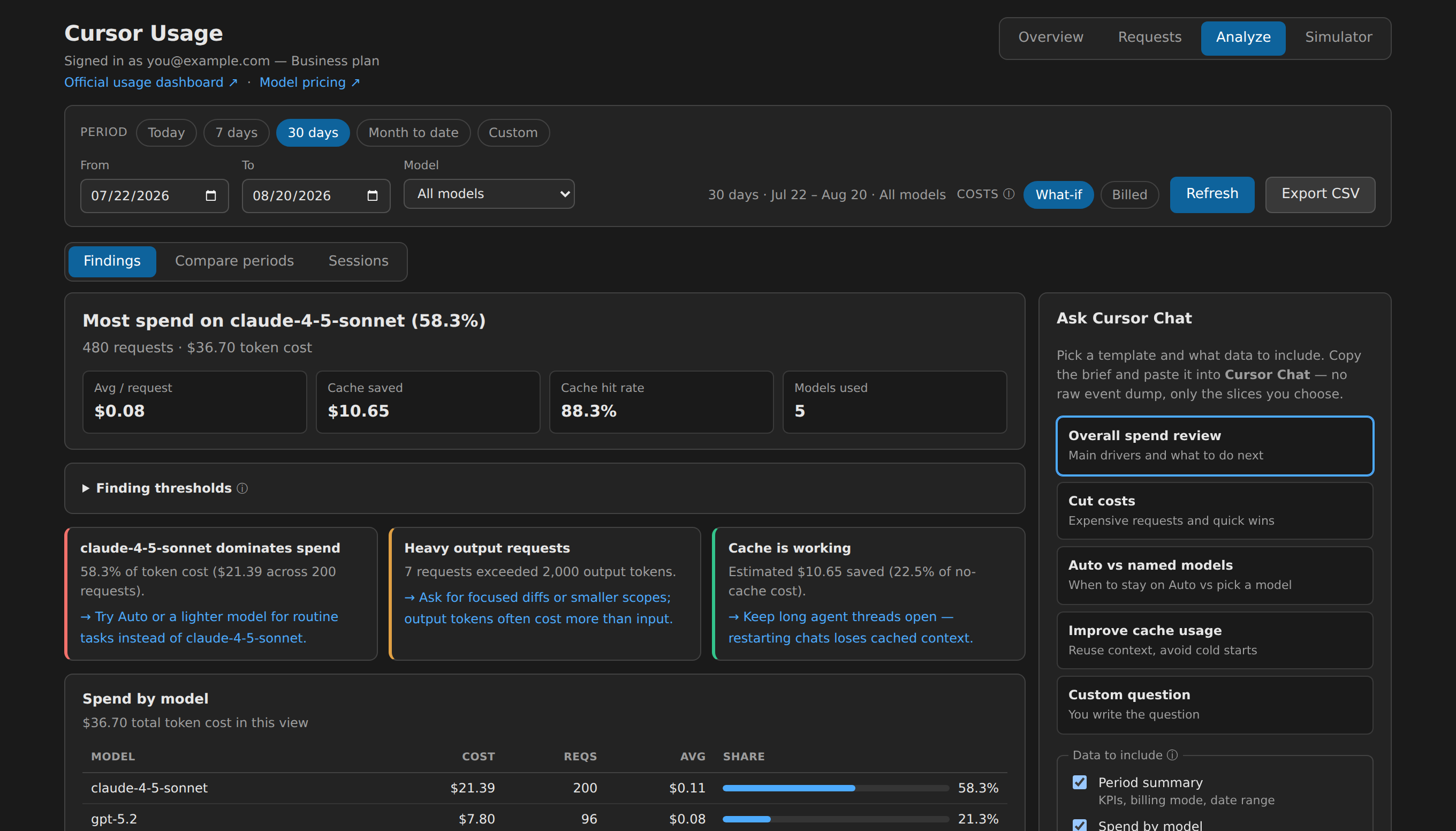The image size is (1456, 831).
Task: Click the Finding thresholds info icon
Action: pos(242,488)
